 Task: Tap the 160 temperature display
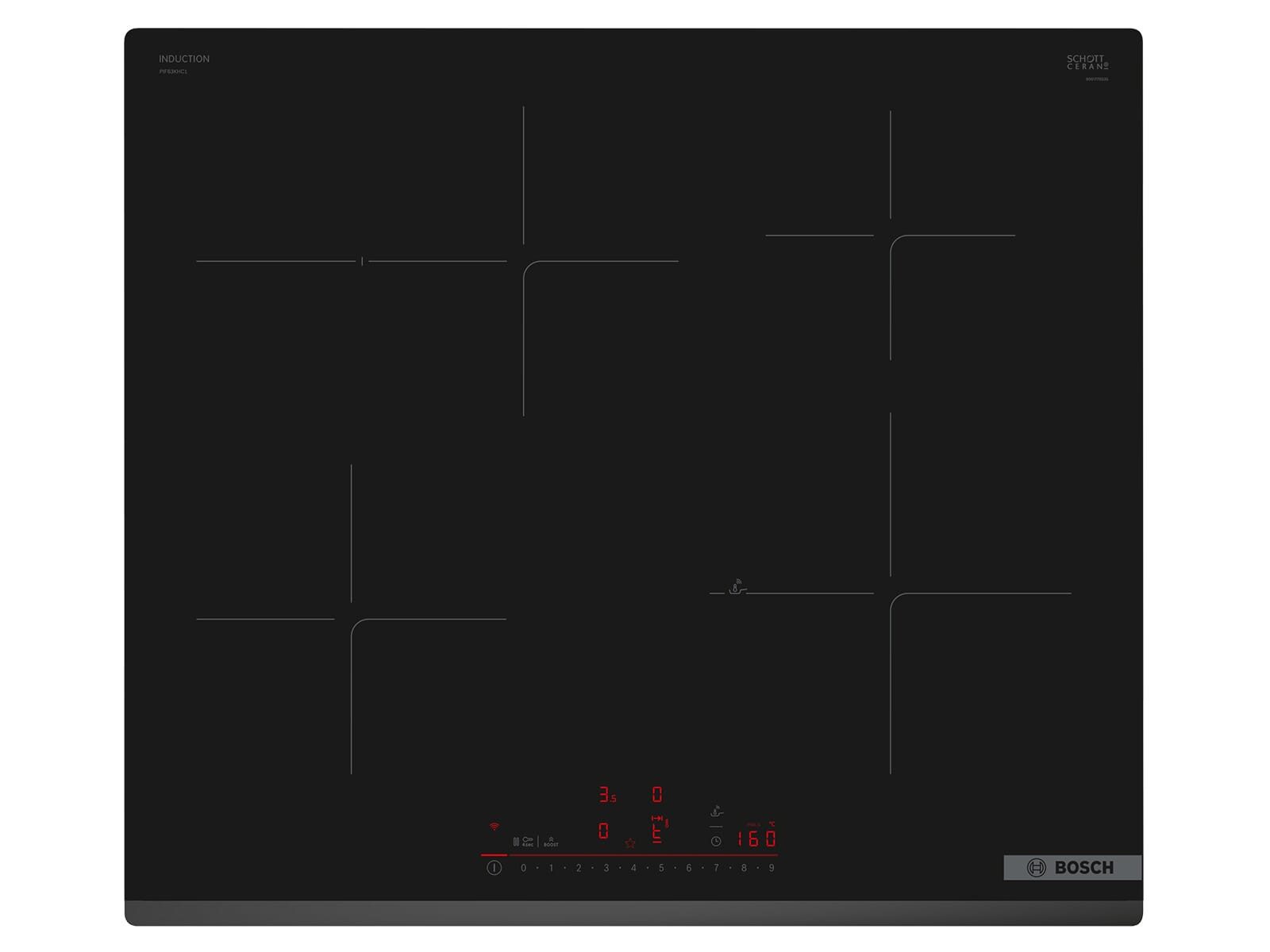(756, 839)
